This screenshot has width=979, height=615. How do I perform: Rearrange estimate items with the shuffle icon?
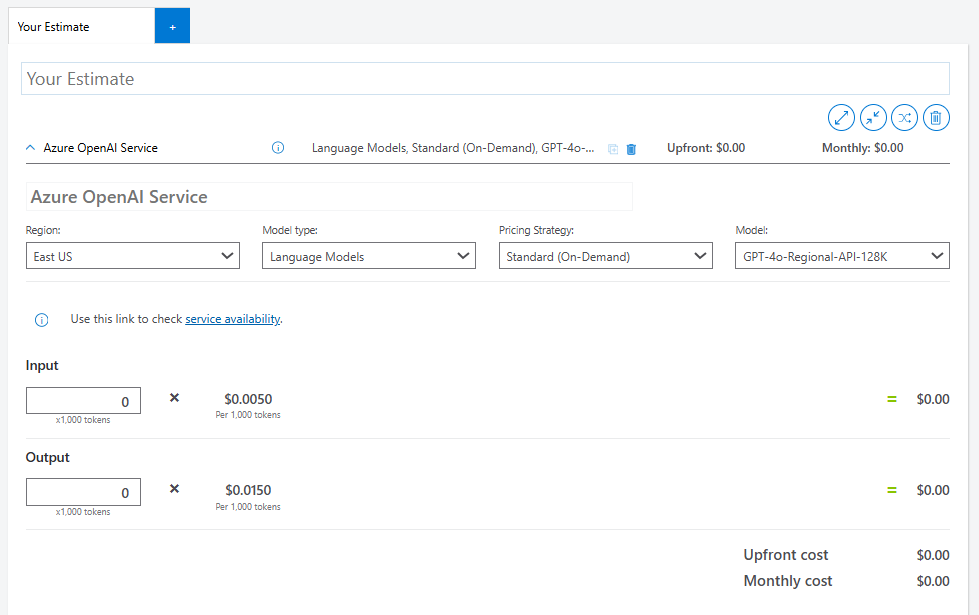(904, 117)
